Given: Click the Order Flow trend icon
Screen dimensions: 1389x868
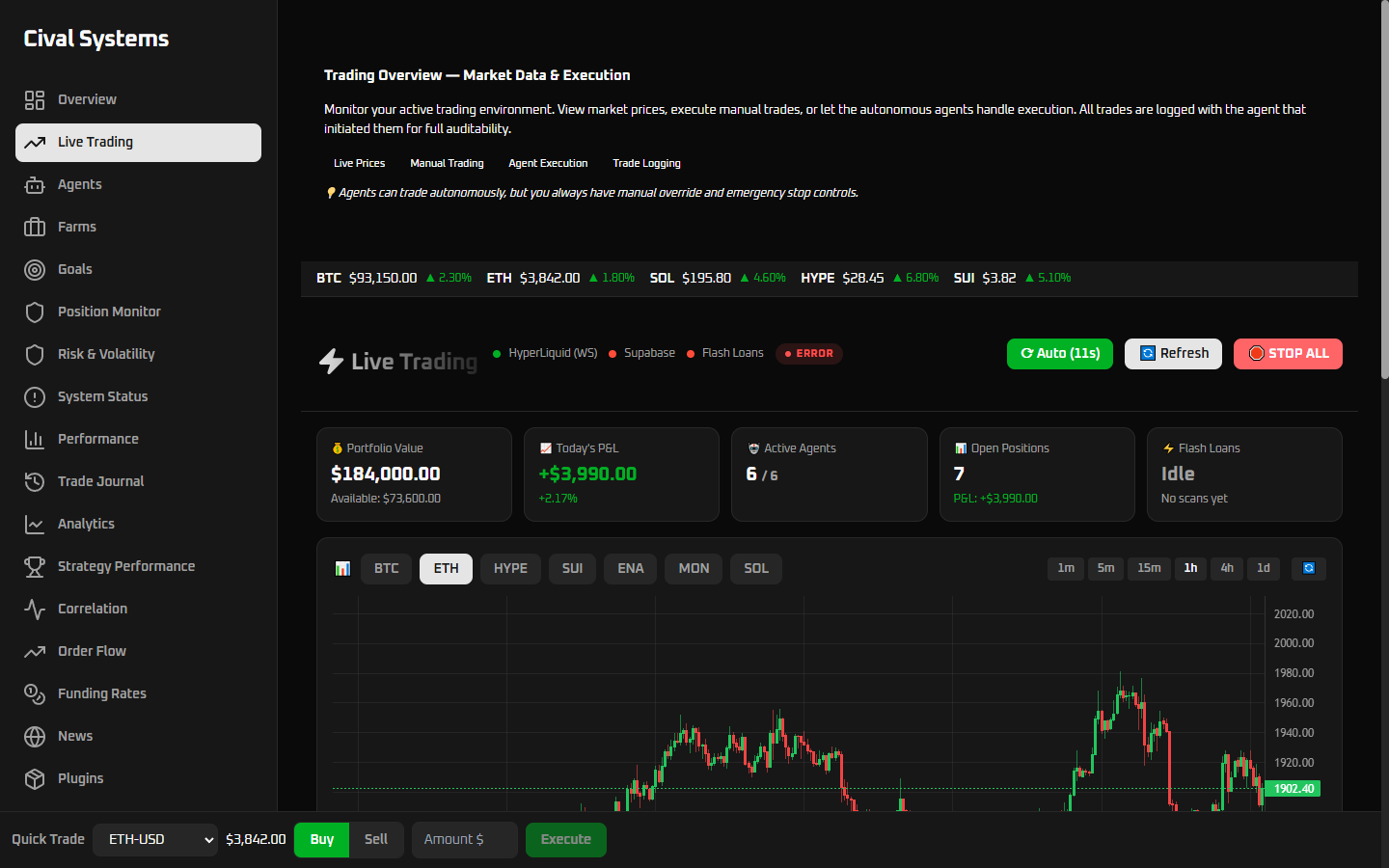Looking at the screenshot, I should [x=35, y=652].
